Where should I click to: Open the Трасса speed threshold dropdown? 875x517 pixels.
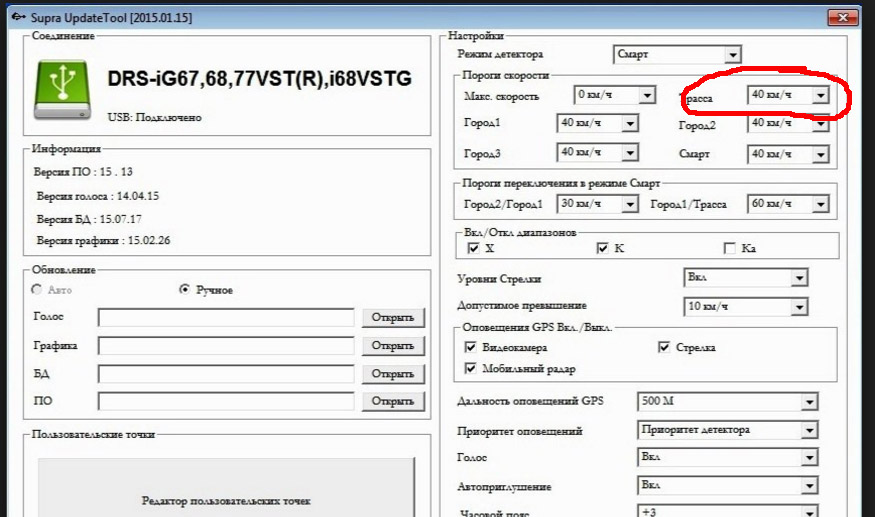(x=788, y=95)
